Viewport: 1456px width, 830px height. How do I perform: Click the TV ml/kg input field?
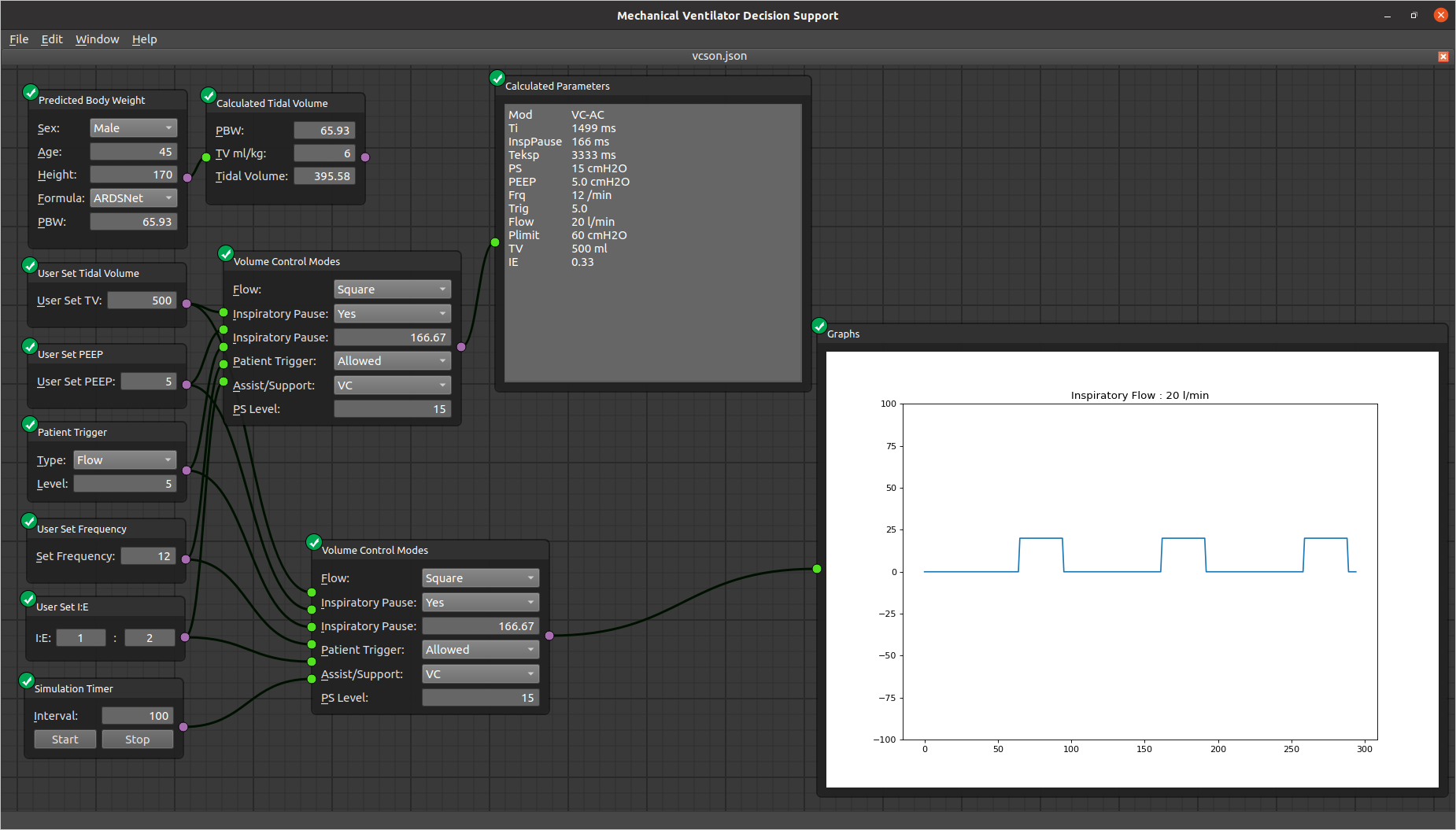coord(324,153)
